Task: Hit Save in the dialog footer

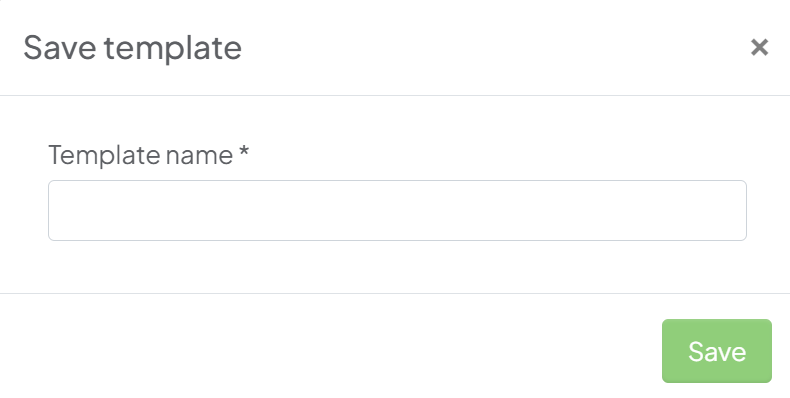Action: 716,351
